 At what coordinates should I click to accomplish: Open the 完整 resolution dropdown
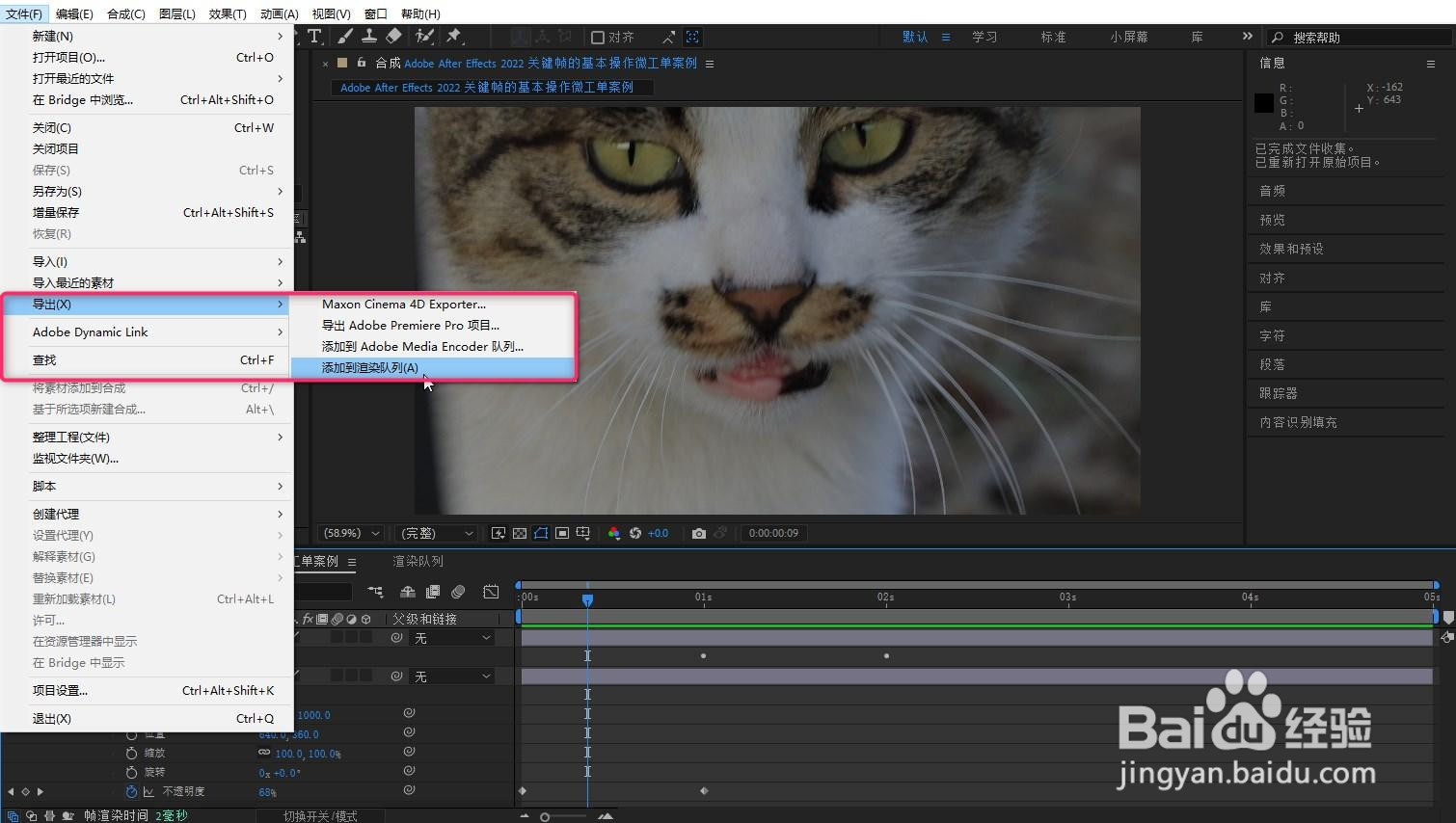[x=437, y=533]
